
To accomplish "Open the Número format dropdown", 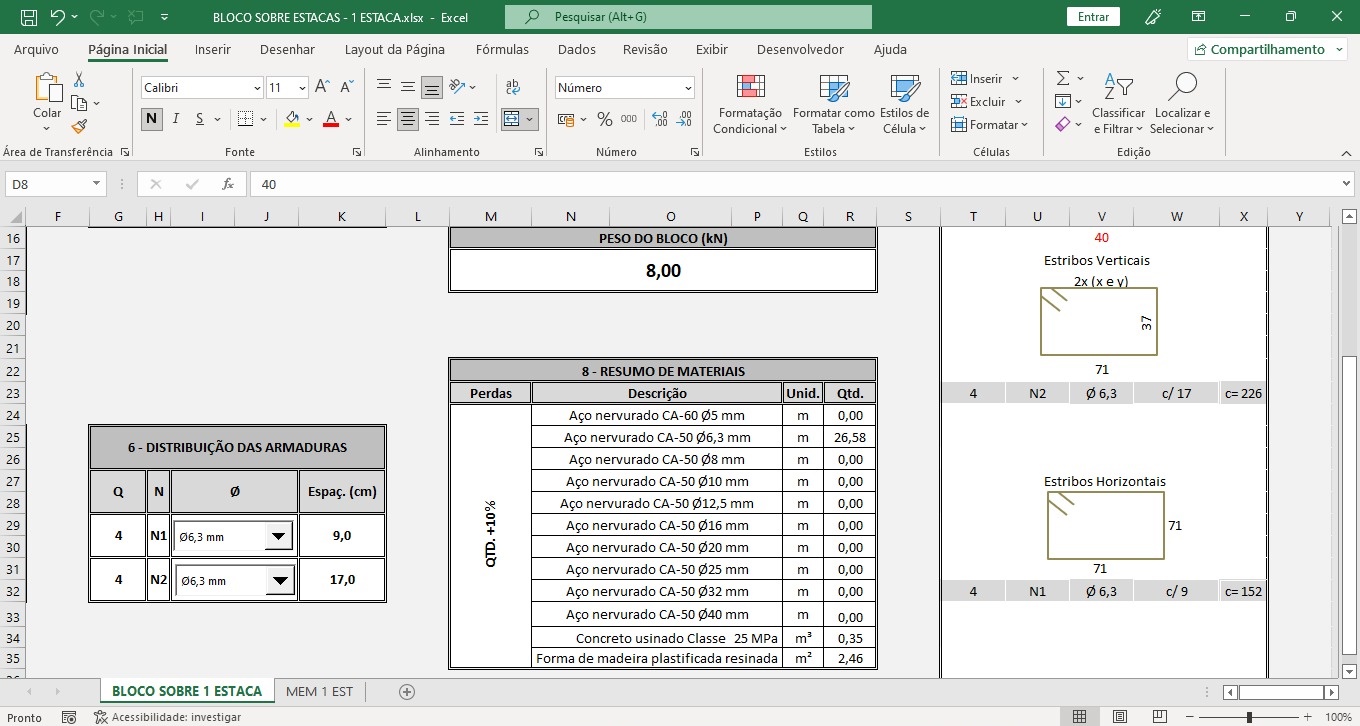I will [x=688, y=88].
